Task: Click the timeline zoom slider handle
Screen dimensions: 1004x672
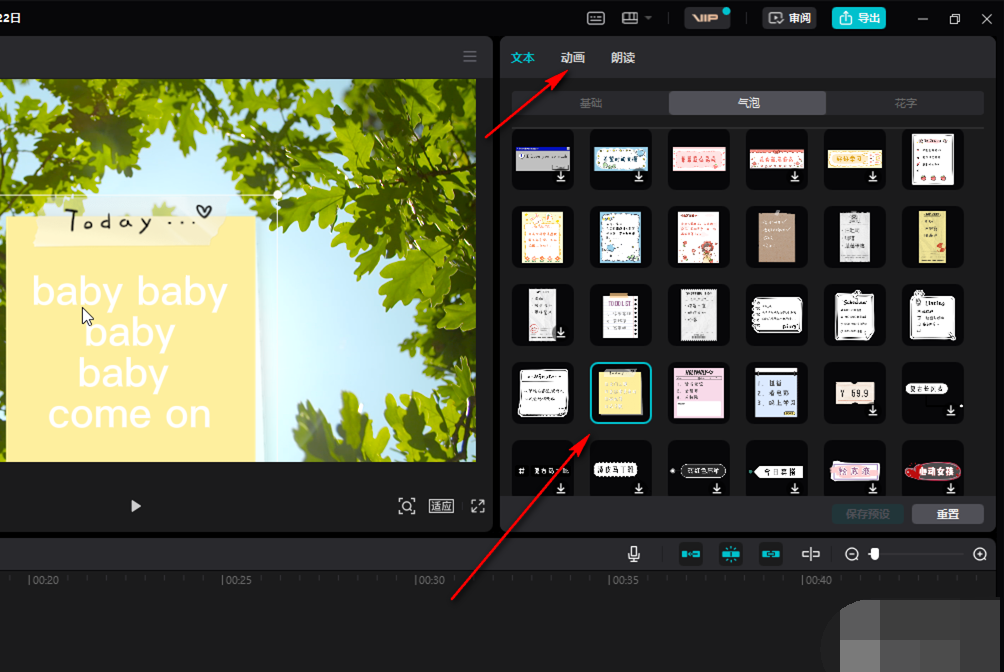Action: pos(874,554)
